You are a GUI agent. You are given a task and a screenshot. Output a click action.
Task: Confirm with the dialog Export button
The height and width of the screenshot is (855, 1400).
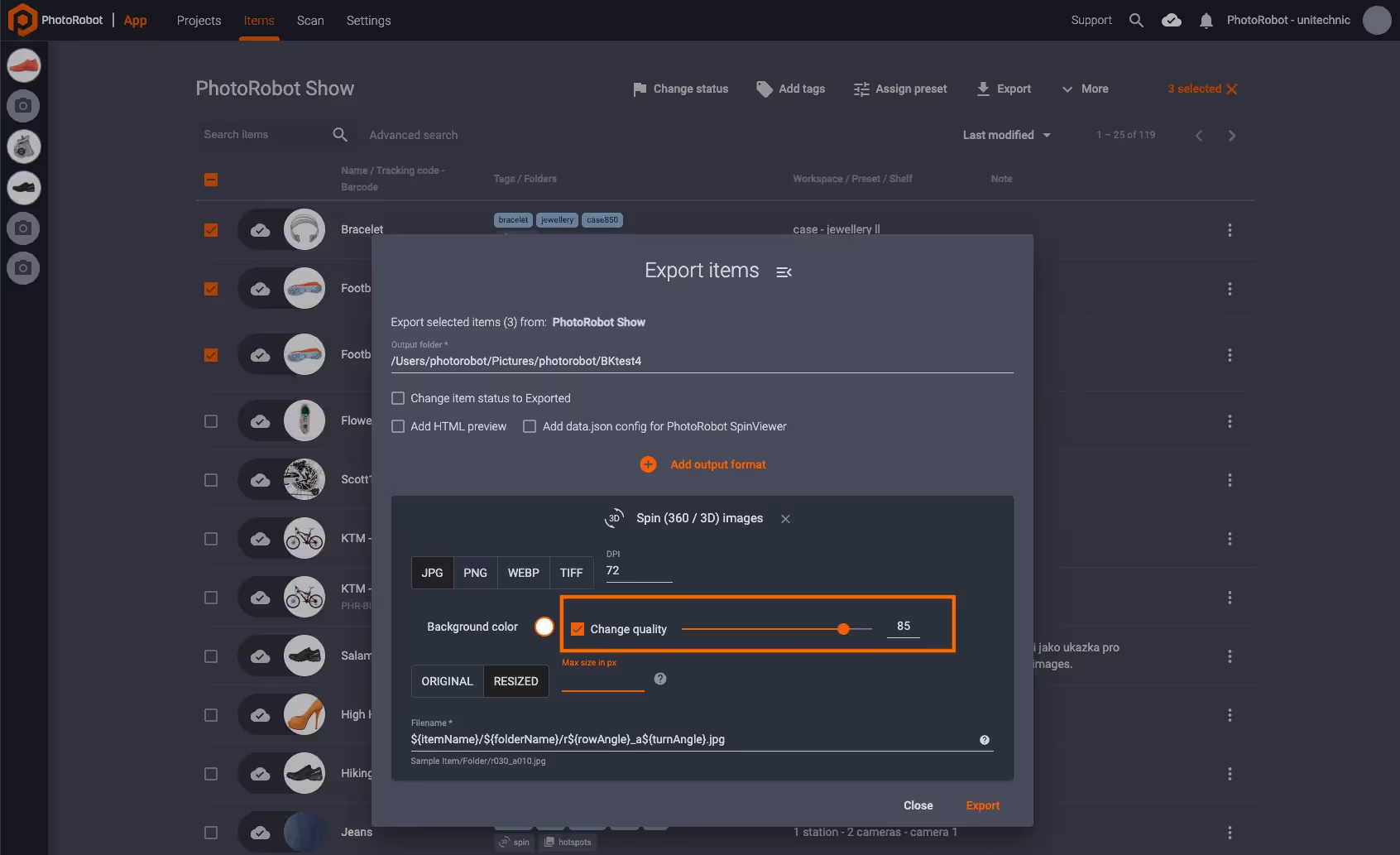coord(982,805)
